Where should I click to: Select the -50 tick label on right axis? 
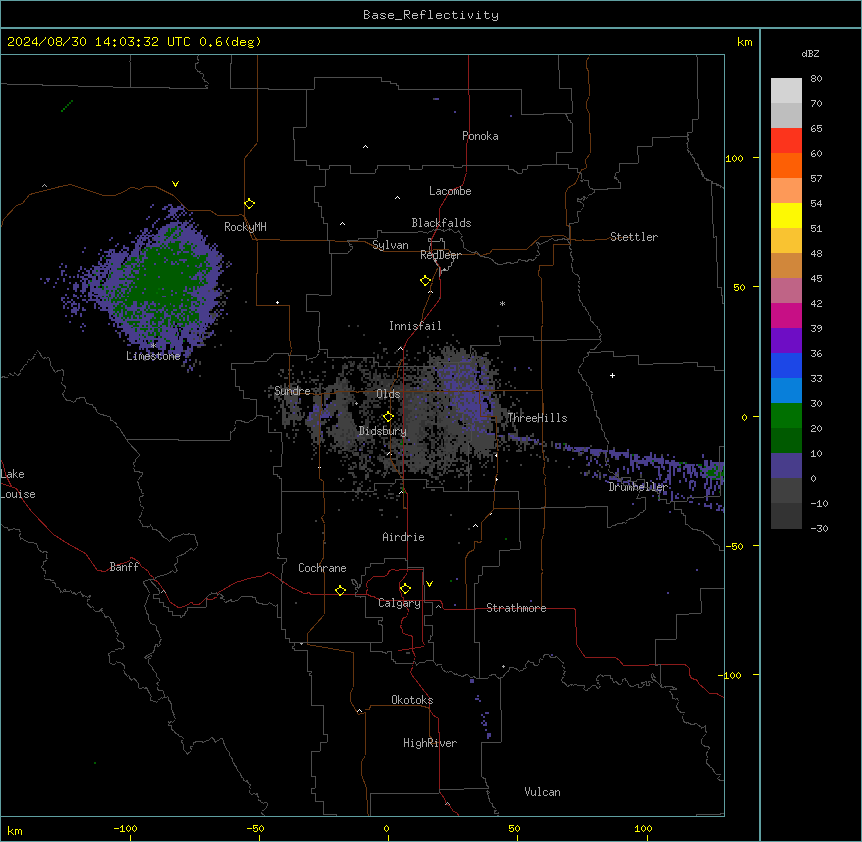(734, 546)
